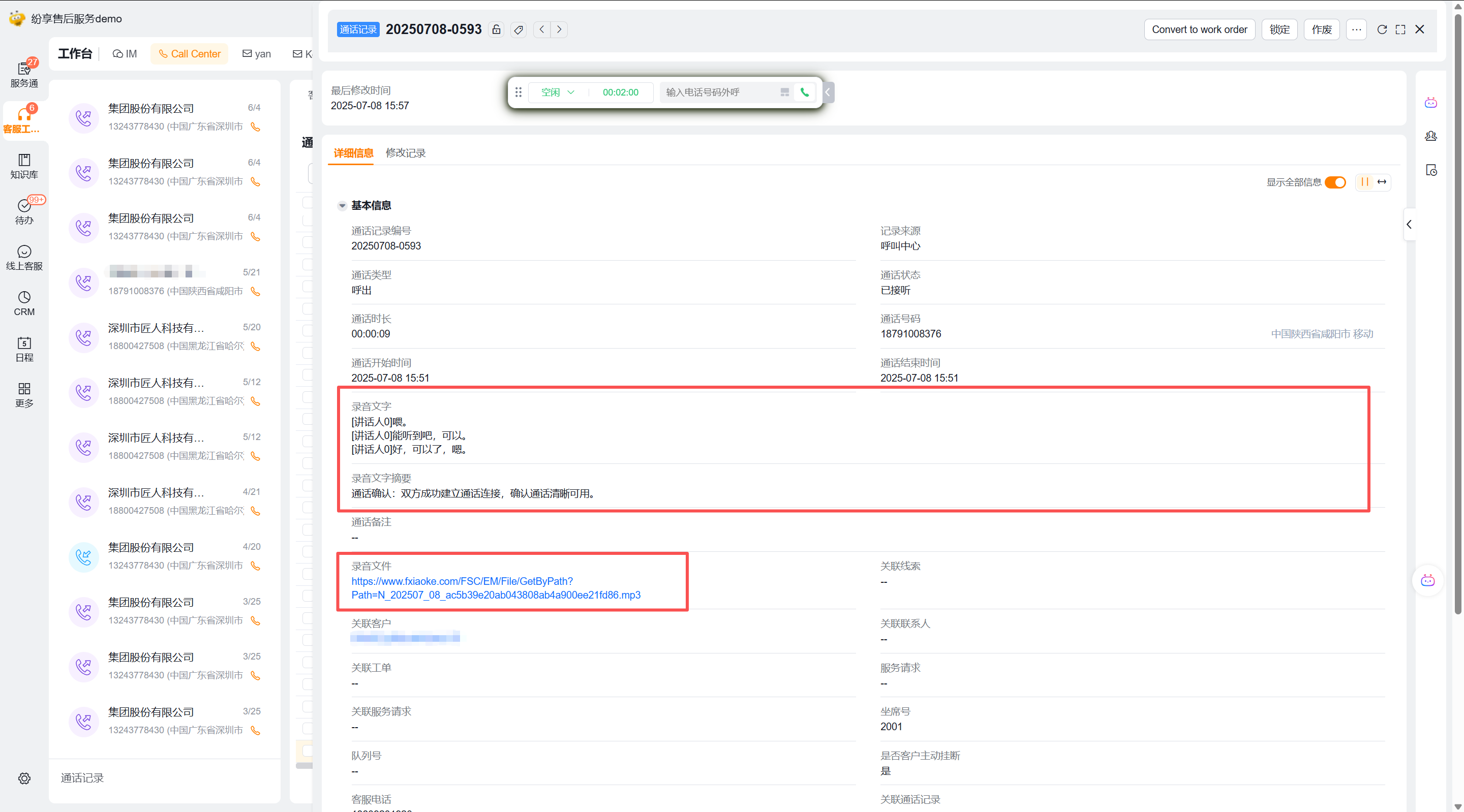Redial from the 5/21 call entry phone icon
The image size is (1464, 812).
pyautogui.click(x=256, y=292)
